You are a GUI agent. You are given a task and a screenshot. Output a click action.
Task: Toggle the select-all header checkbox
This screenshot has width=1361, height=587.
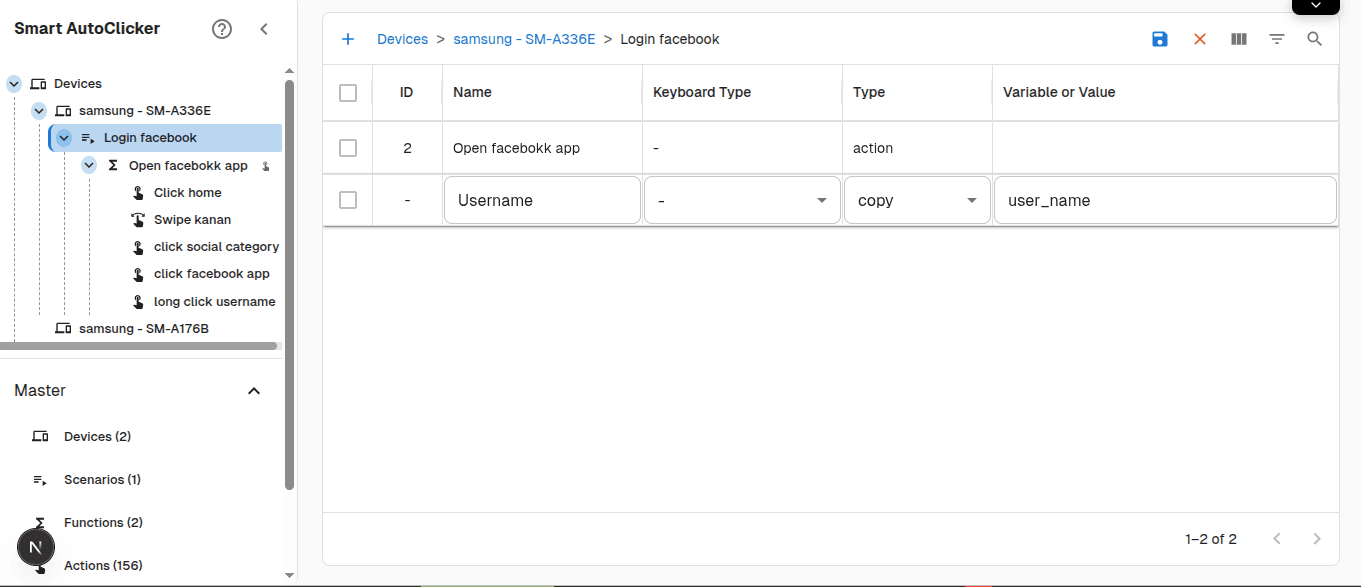(348, 93)
